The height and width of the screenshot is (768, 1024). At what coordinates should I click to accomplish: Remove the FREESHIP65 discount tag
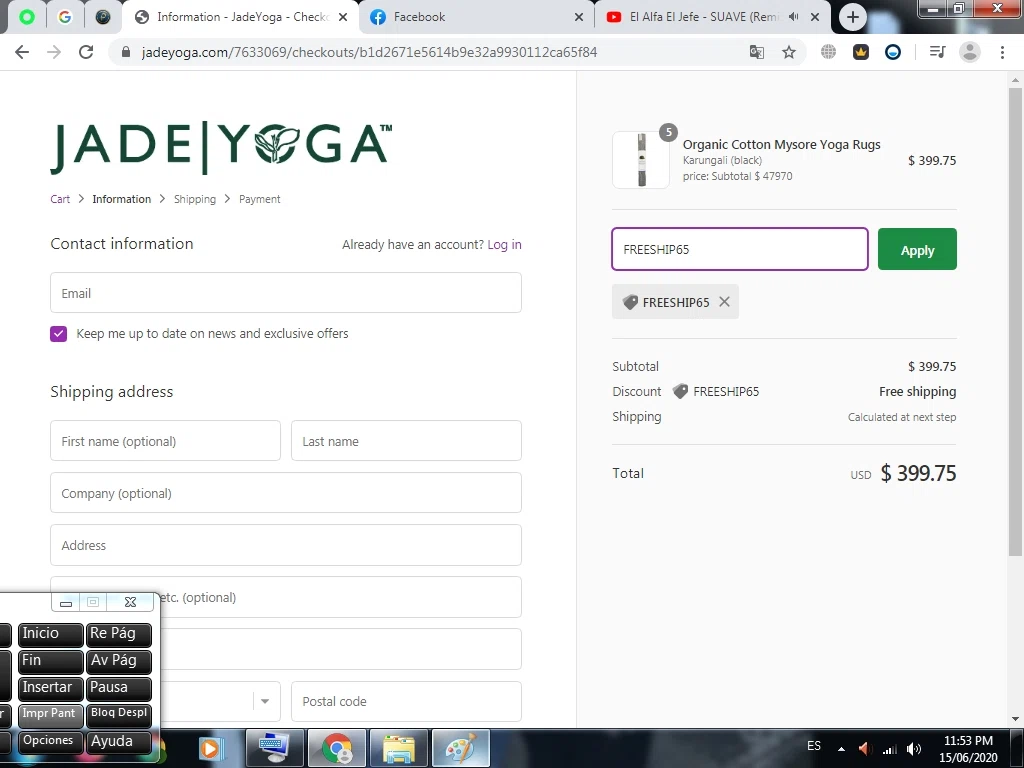[724, 302]
